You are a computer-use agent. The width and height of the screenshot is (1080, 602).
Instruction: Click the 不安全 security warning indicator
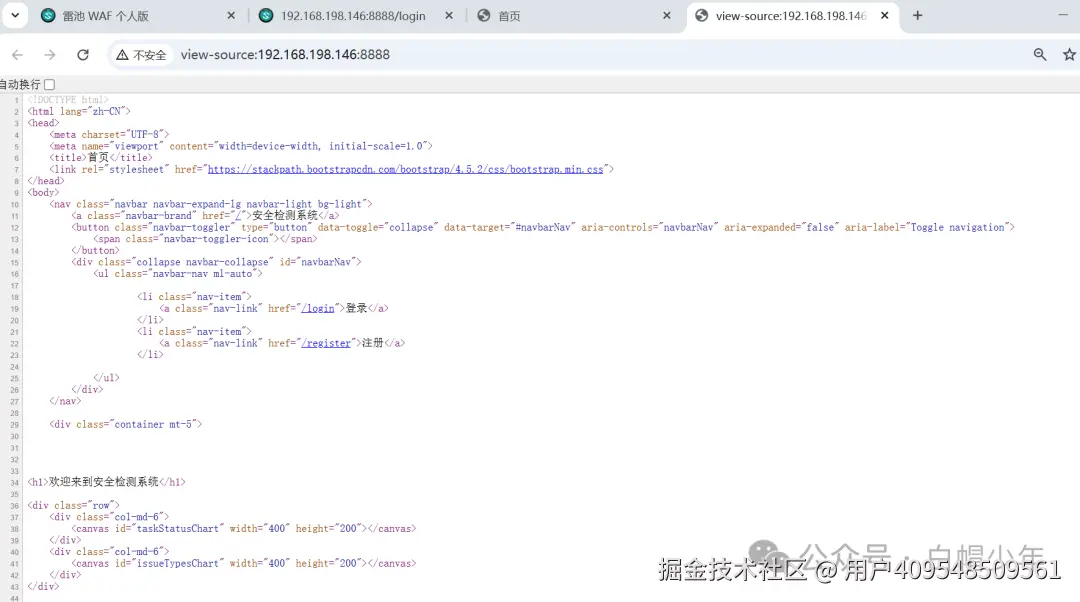[x=141, y=55]
